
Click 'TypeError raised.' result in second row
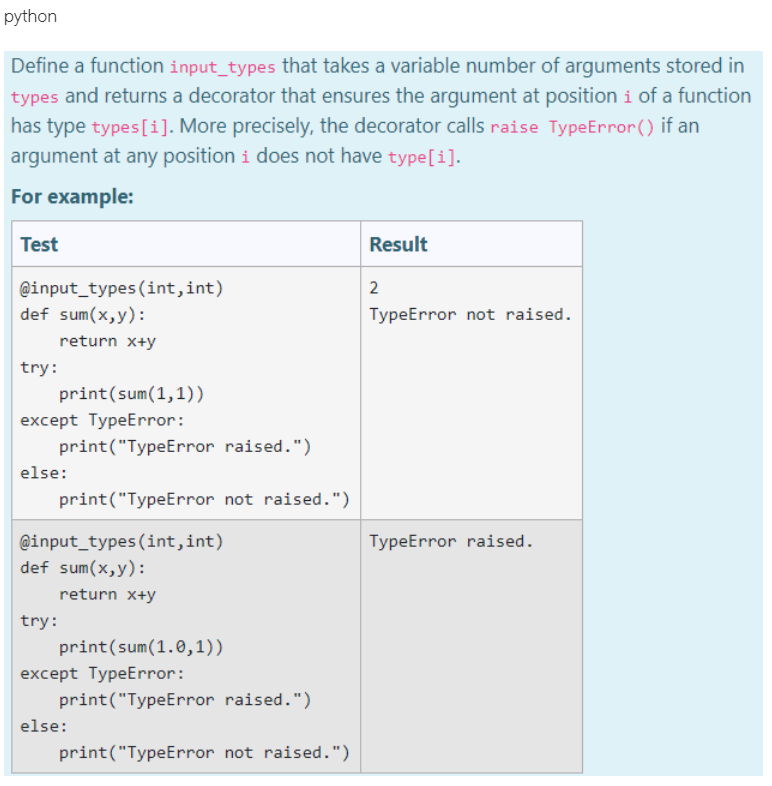coord(451,541)
